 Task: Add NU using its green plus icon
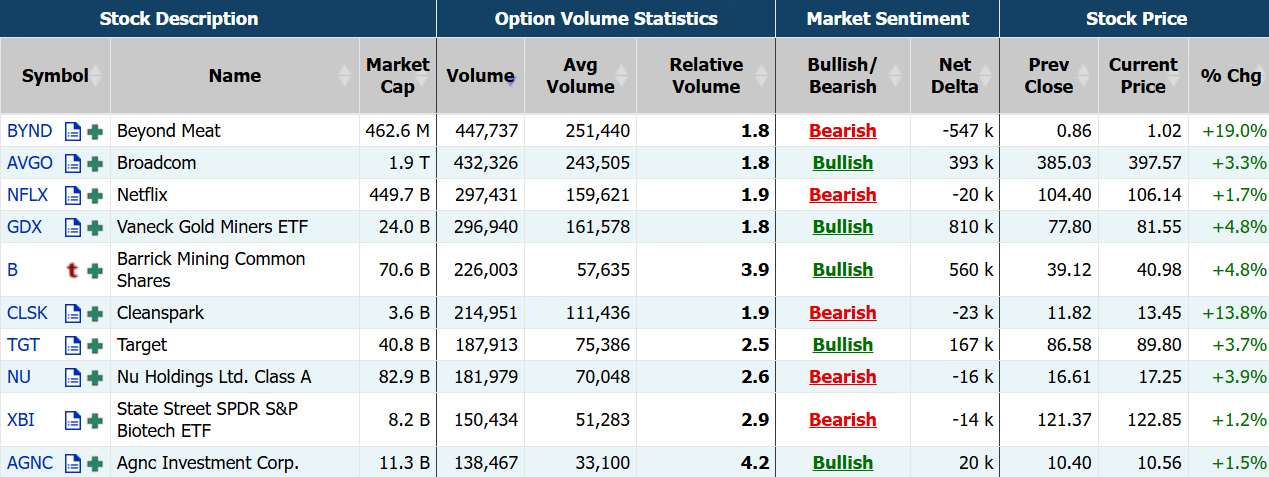pos(95,377)
